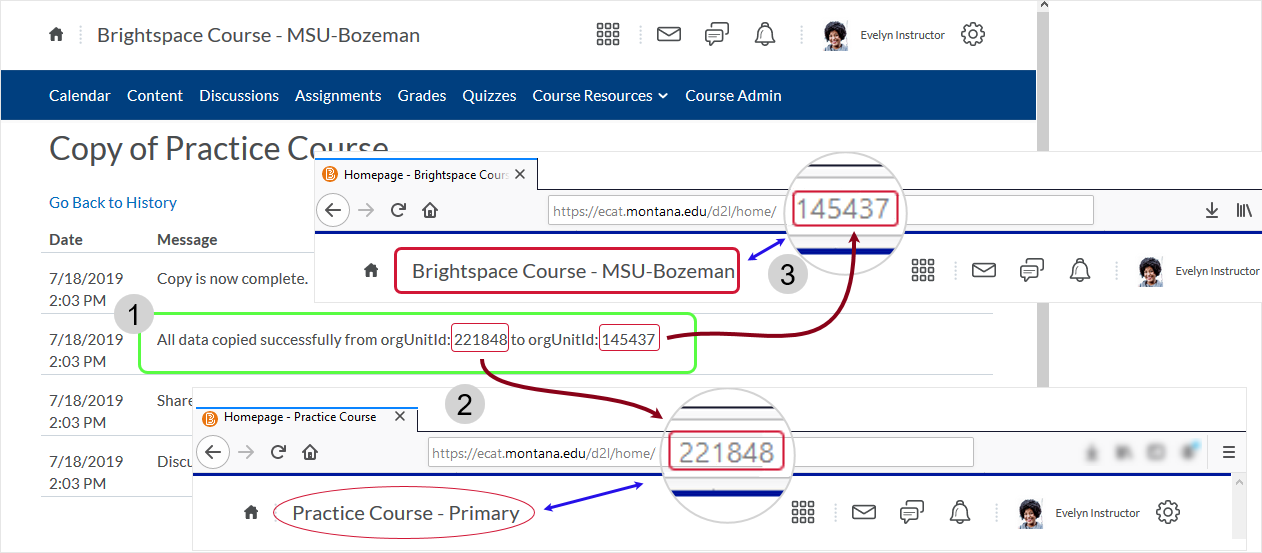Viewport: 1262px width, 553px height.
Task: Open Discussions in the navbar
Action: [239, 96]
